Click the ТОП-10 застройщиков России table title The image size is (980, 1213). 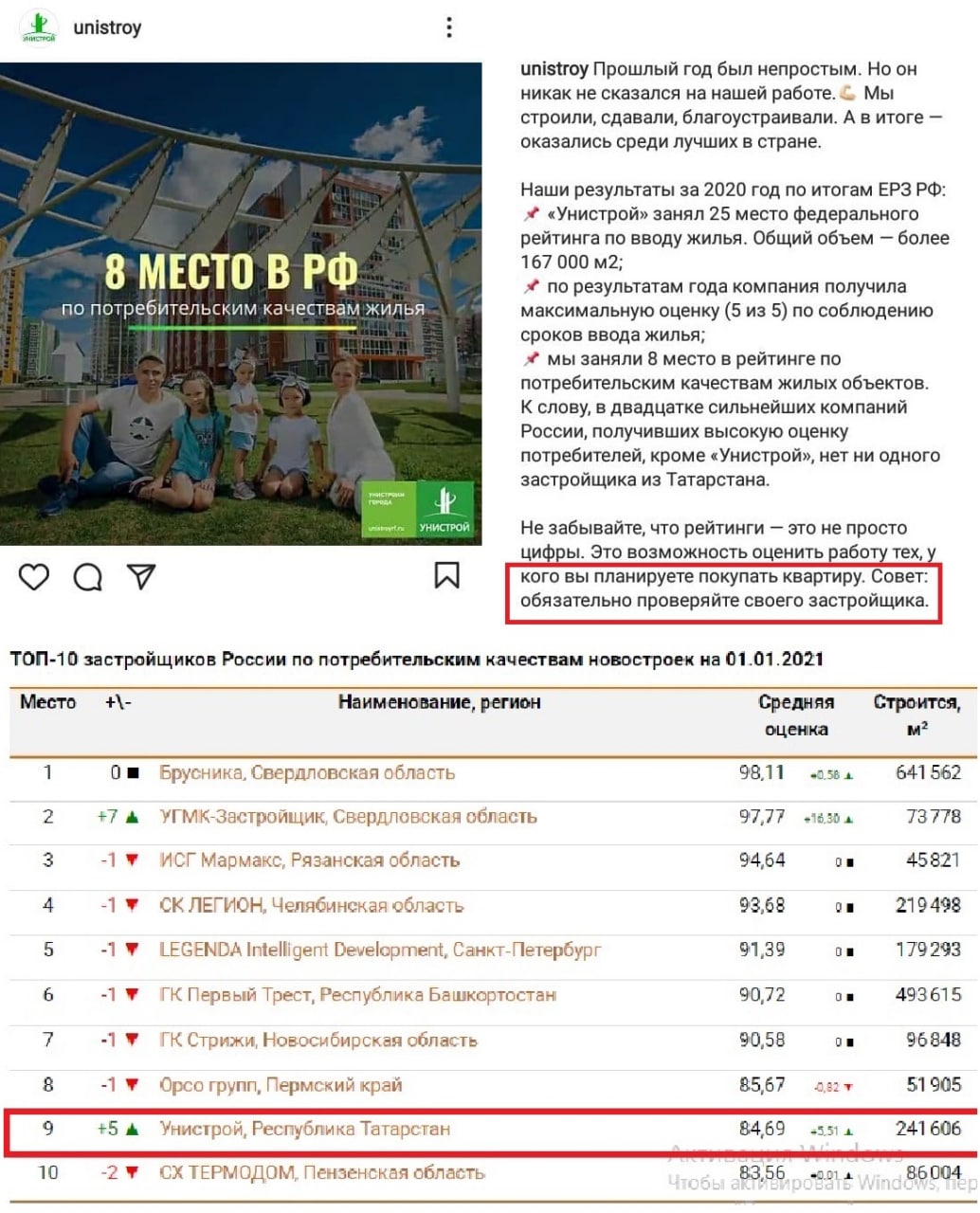(416, 659)
